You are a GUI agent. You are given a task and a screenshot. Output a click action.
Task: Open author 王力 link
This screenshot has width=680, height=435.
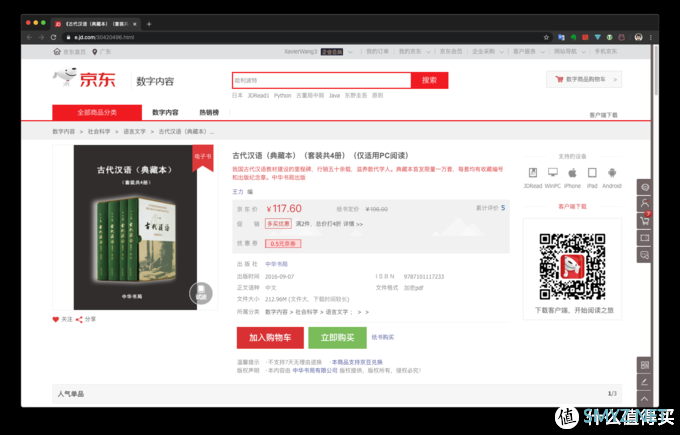pos(238,192)
